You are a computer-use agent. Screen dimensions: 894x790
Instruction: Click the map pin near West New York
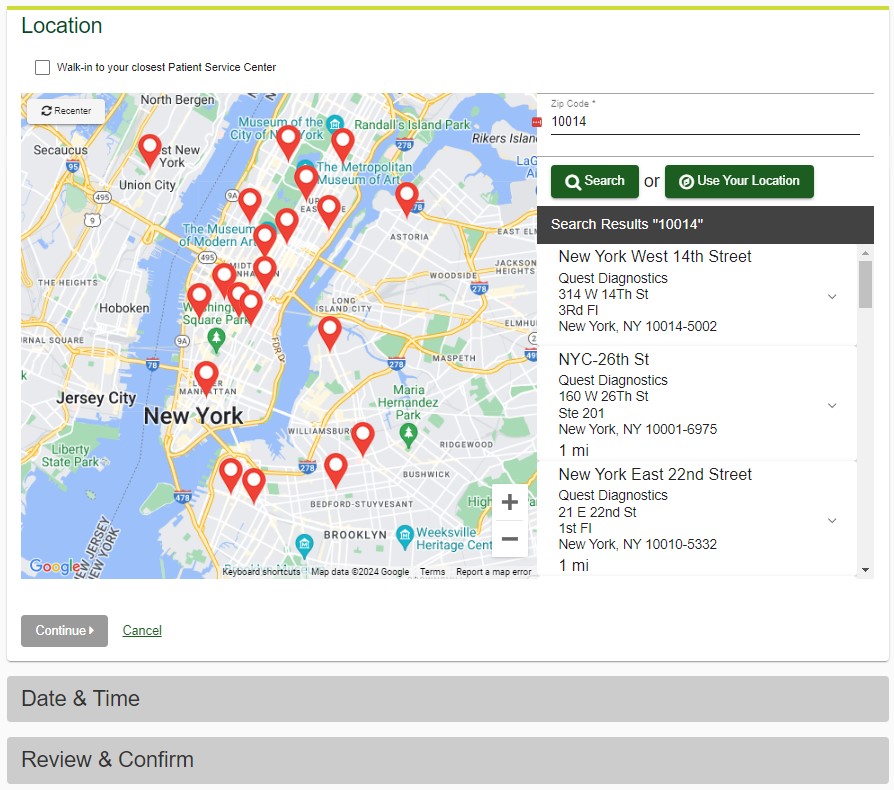click(x=149, y=150)
